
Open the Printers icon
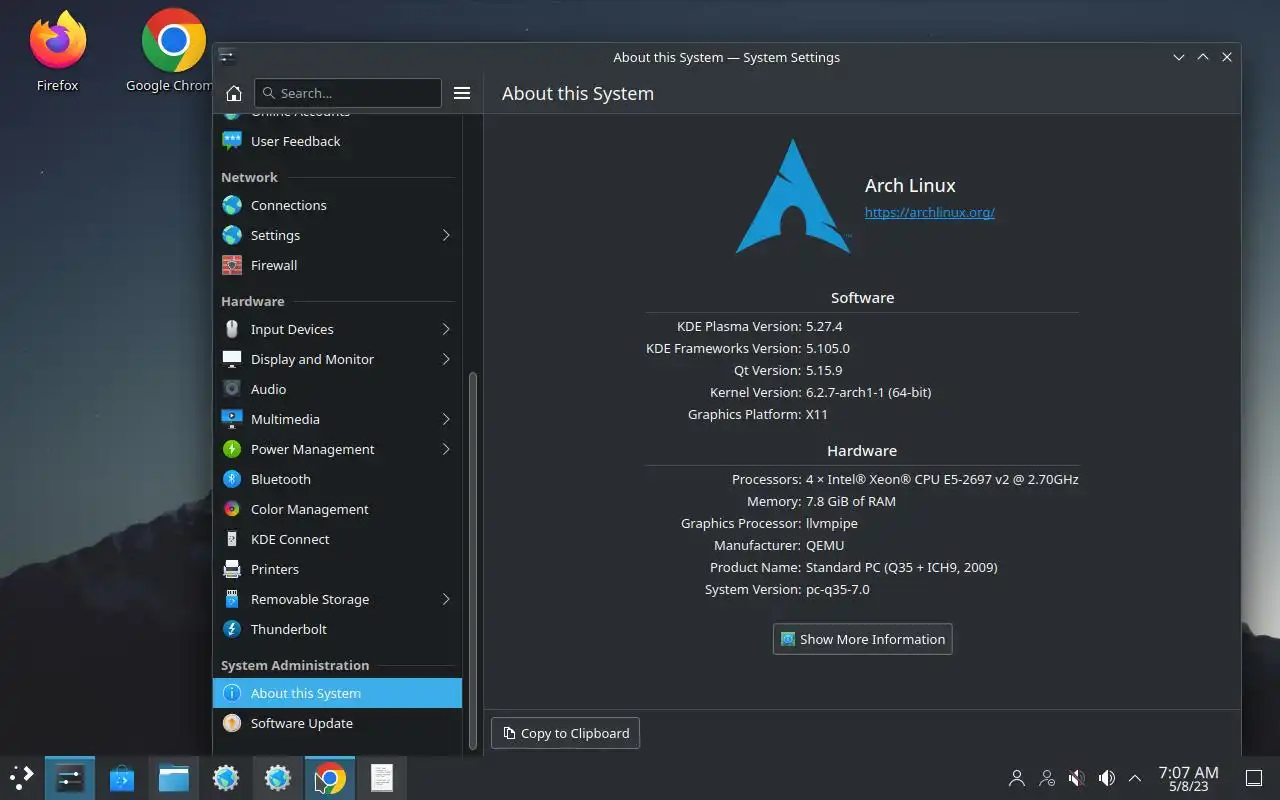[232, 569]
